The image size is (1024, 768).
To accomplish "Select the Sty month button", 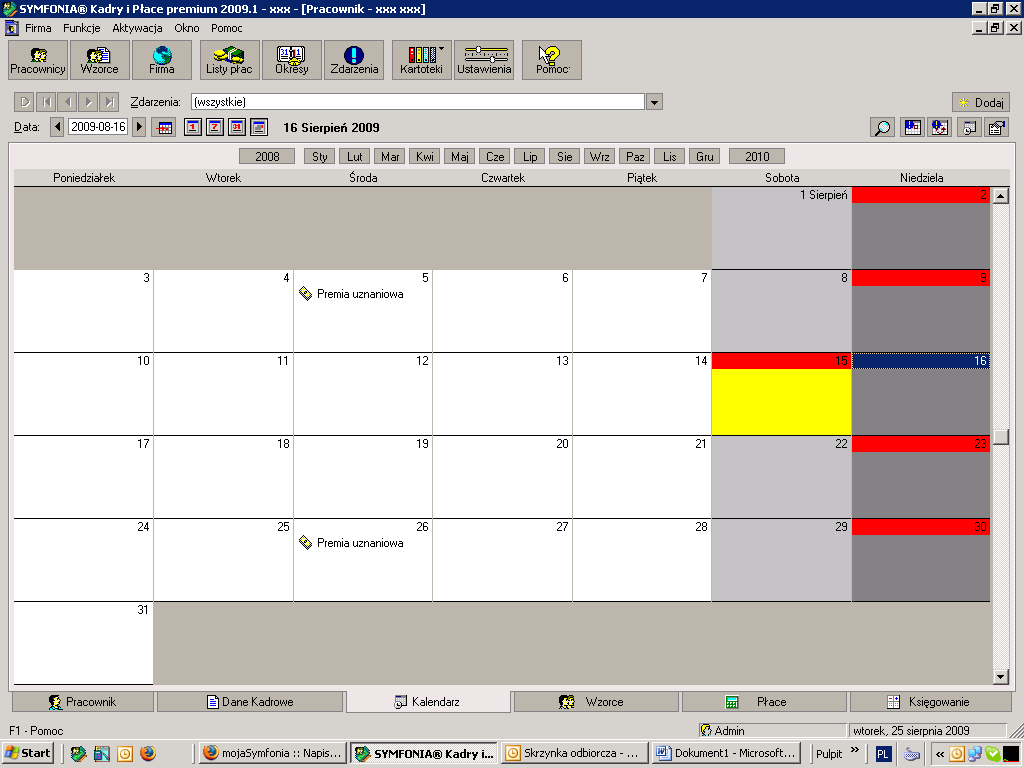I will click(319, 157).
